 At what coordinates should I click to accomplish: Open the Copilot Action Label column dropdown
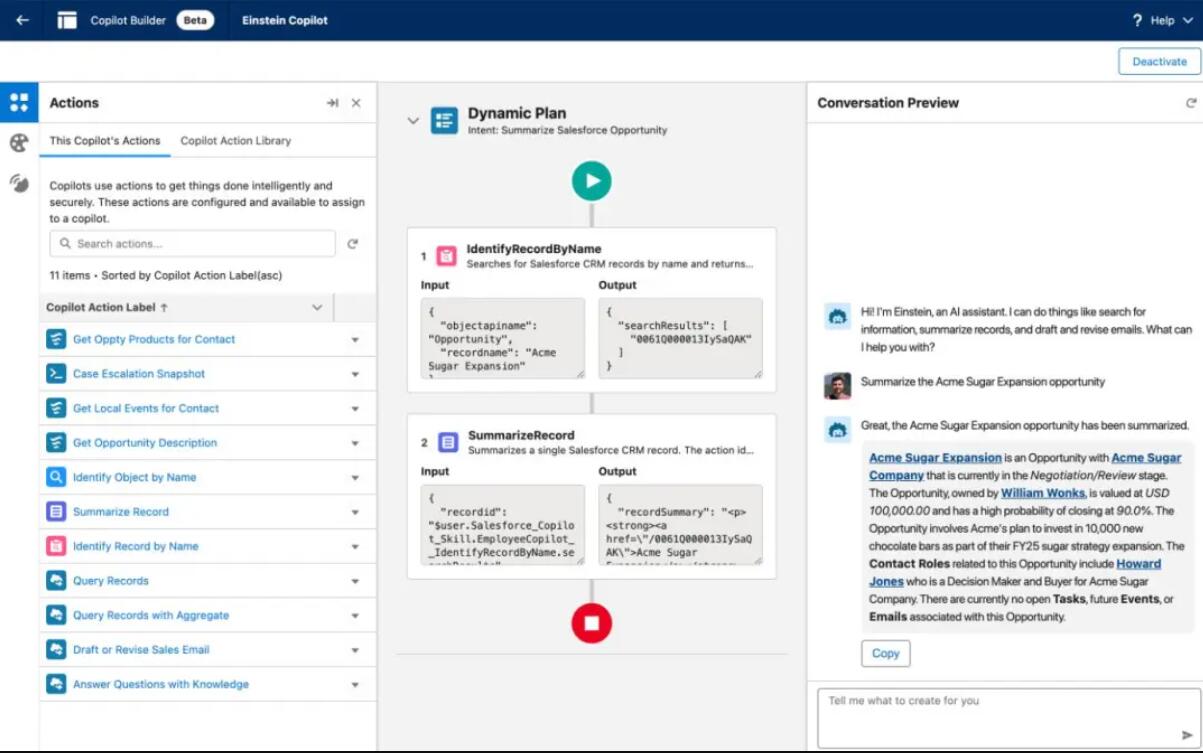click(x=317, y=308)
